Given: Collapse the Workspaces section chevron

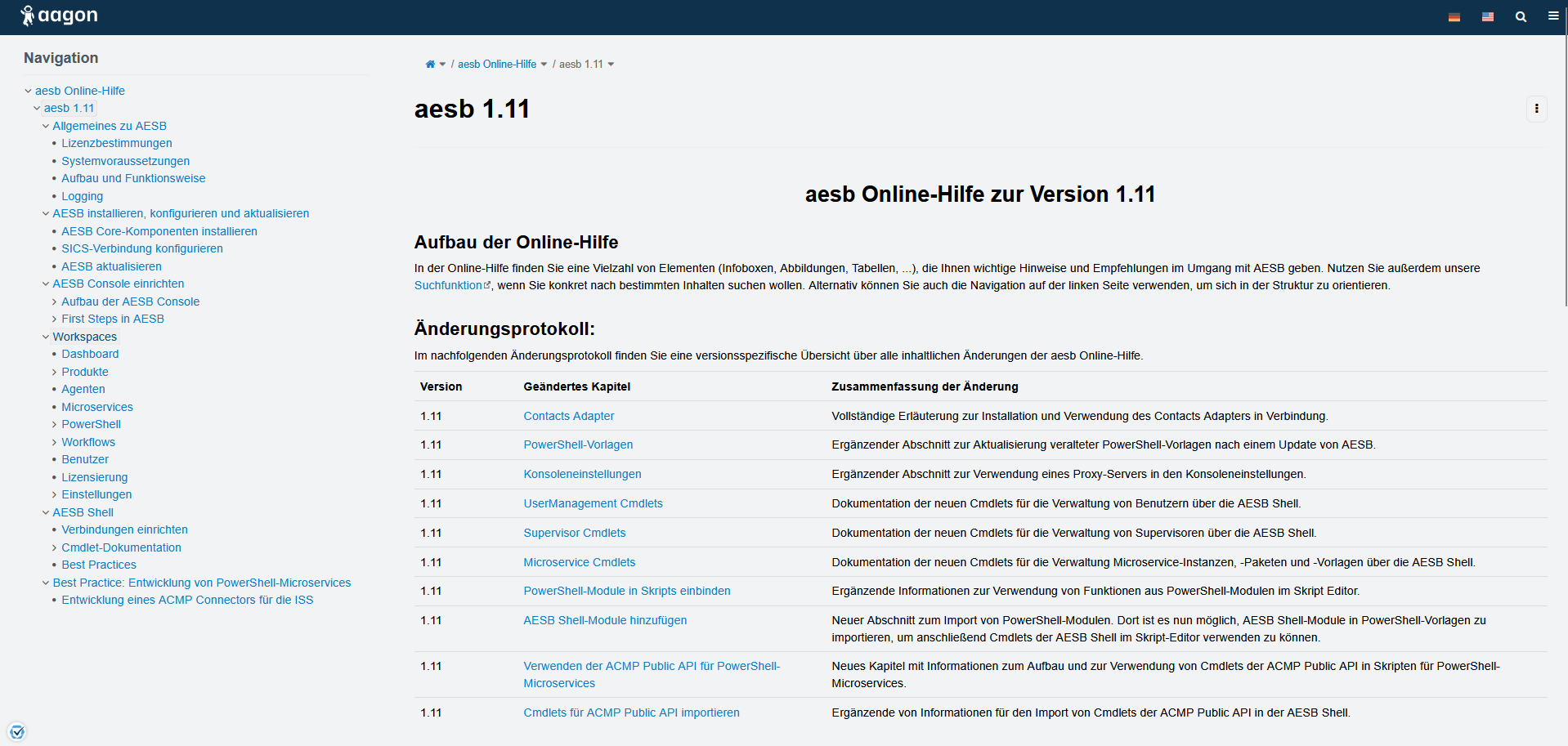Looking at the screenshot, I should [46, 337].
